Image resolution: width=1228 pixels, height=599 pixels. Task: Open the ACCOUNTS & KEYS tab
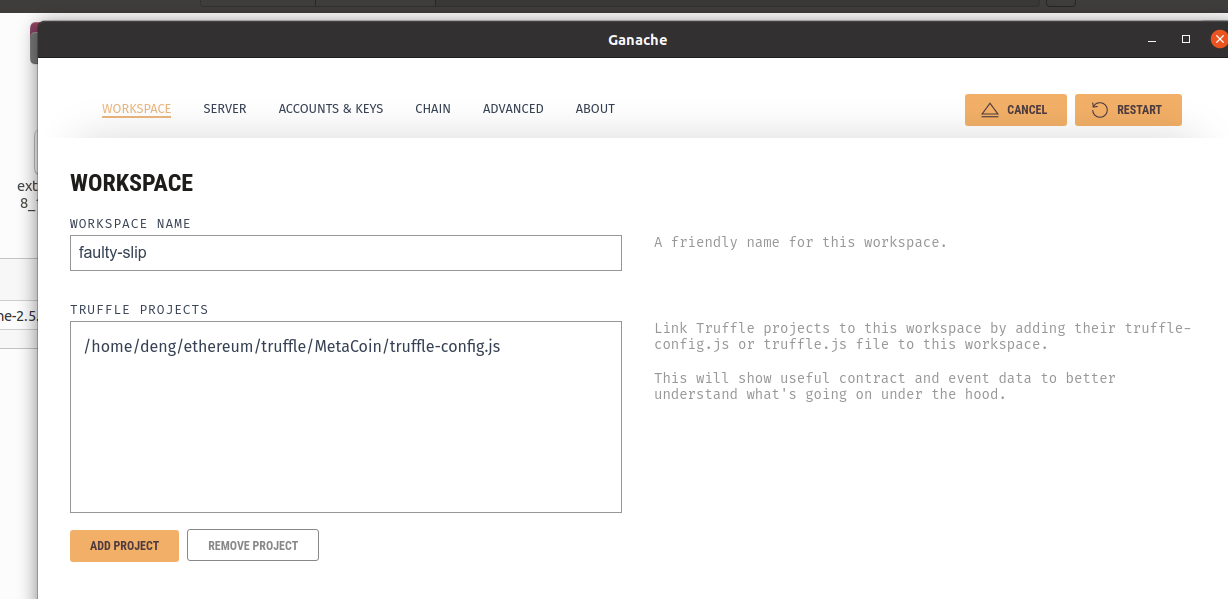[330, 109]
